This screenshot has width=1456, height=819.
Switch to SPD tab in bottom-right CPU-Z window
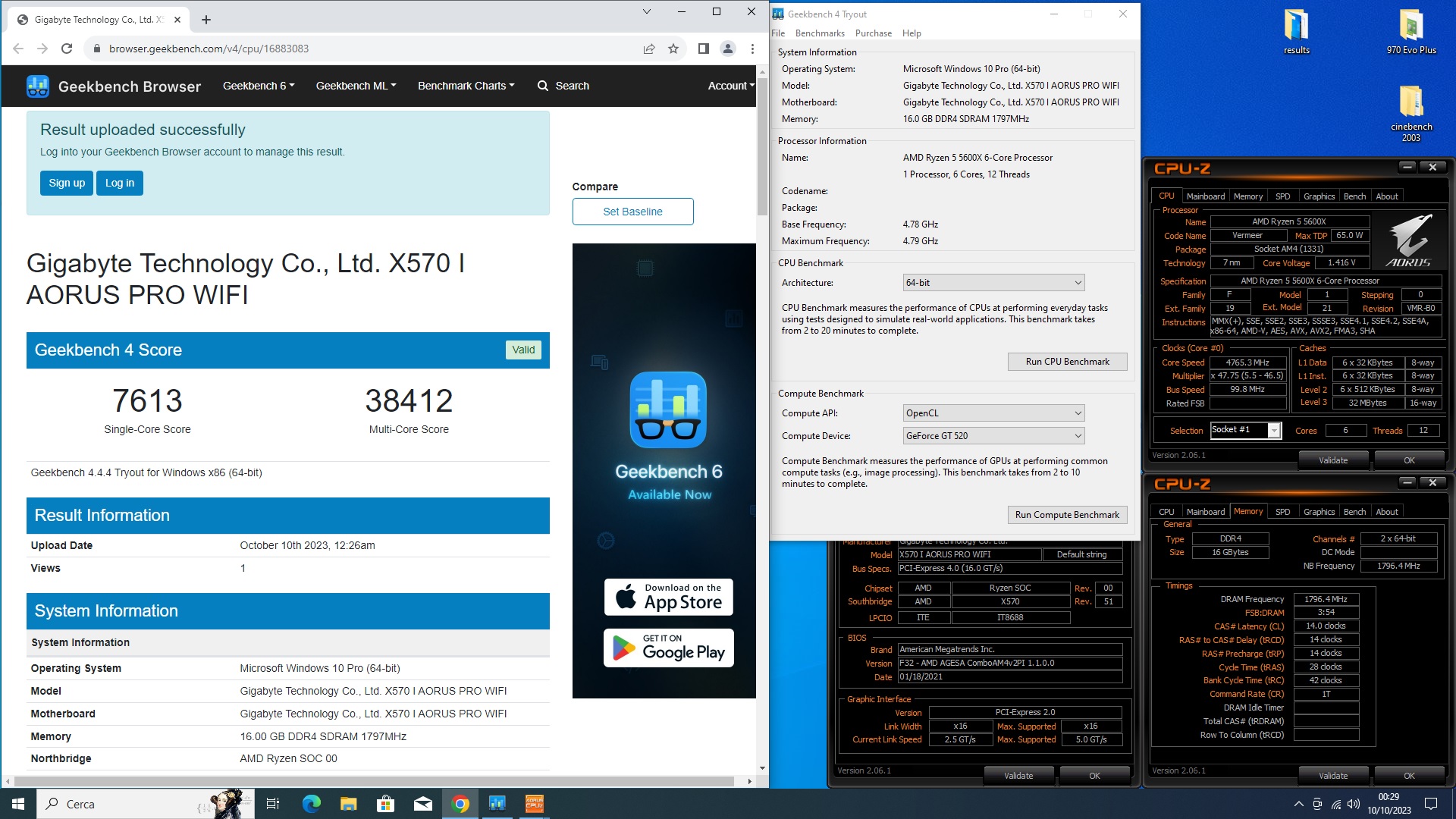pyautogui.click(x=1282, y=512)
